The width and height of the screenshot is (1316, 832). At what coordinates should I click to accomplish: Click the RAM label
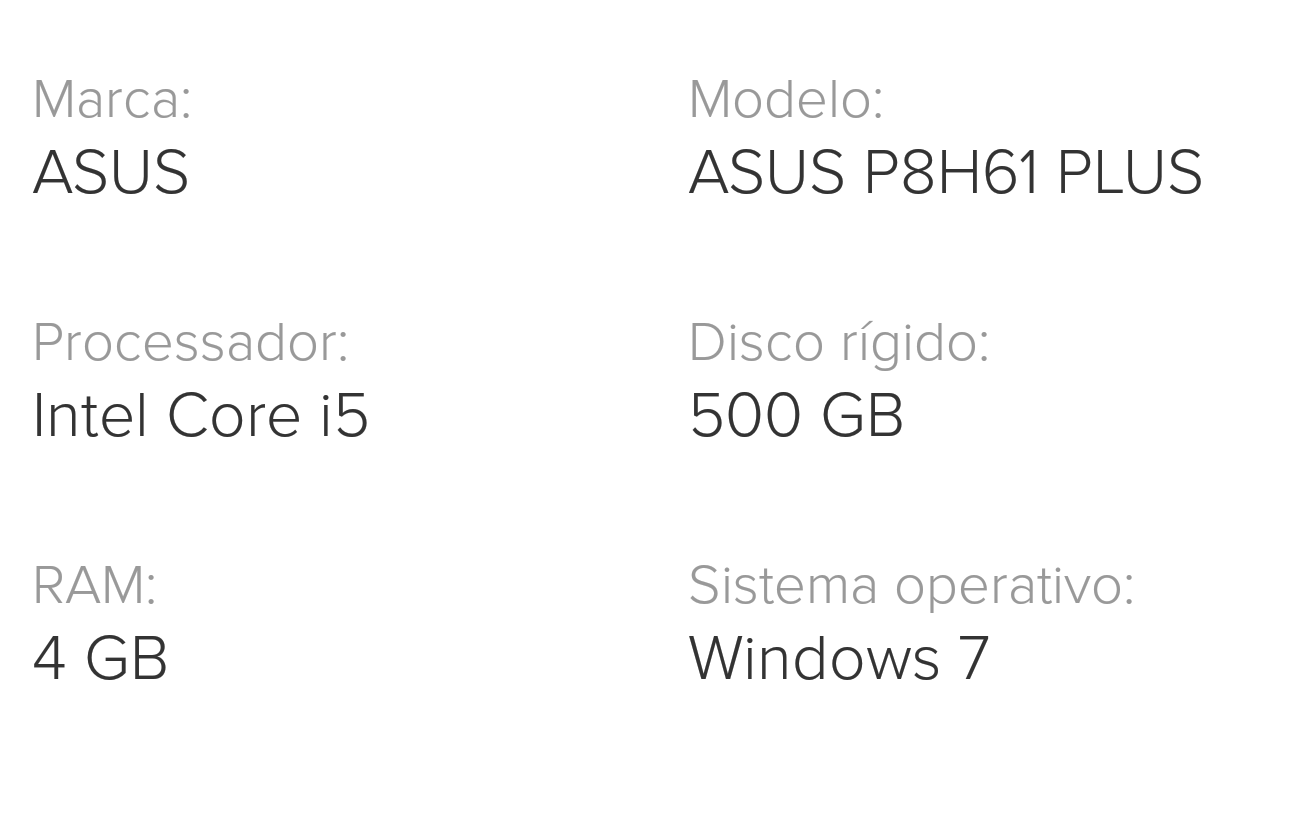tap(95, 586)
